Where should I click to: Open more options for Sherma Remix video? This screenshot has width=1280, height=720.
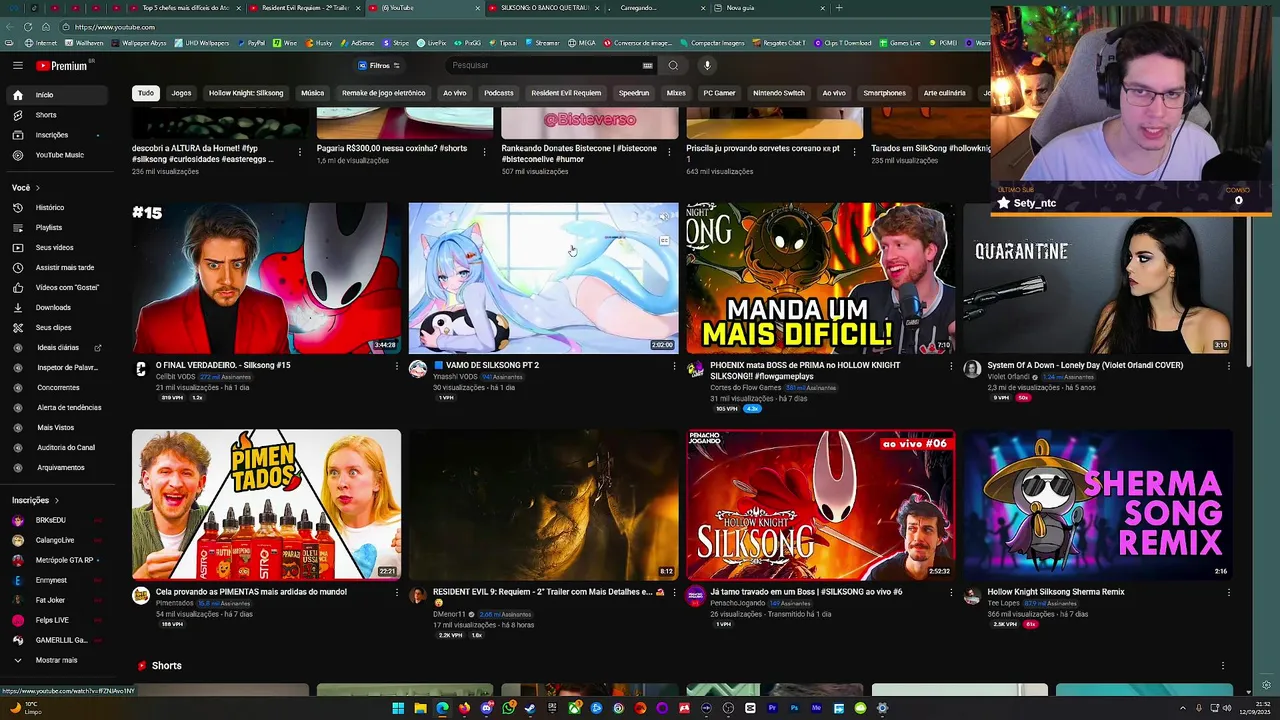point(1229,593)
